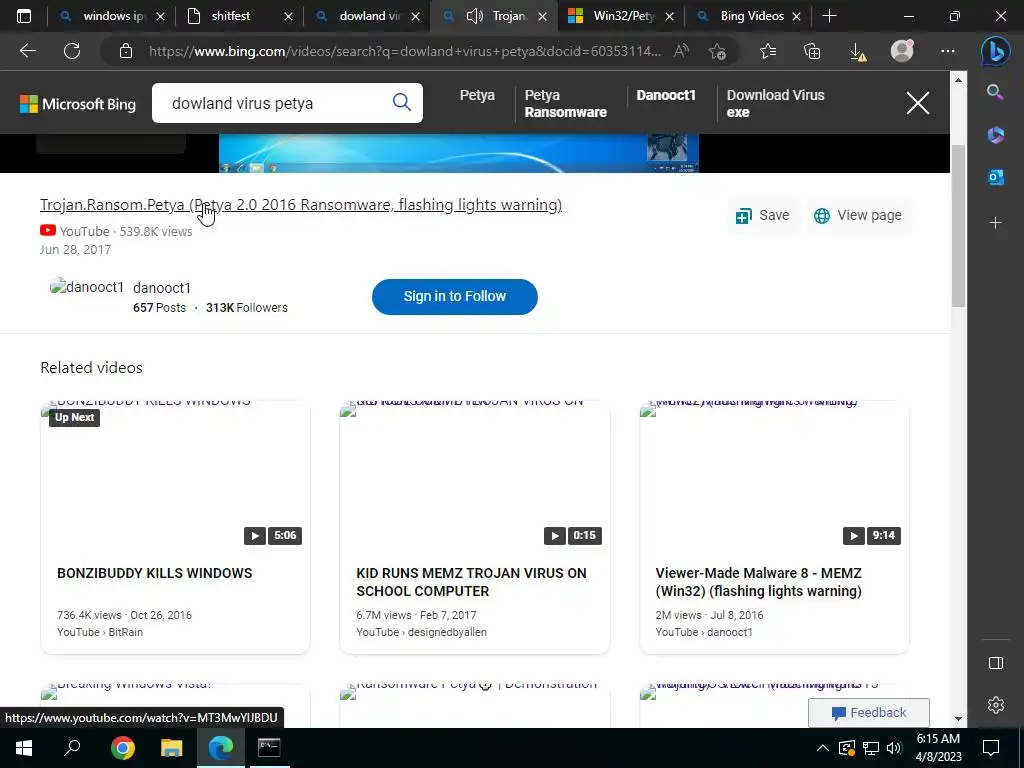Open sidebar settings gear icon
1024x768 pixels.
coord(995,705)
